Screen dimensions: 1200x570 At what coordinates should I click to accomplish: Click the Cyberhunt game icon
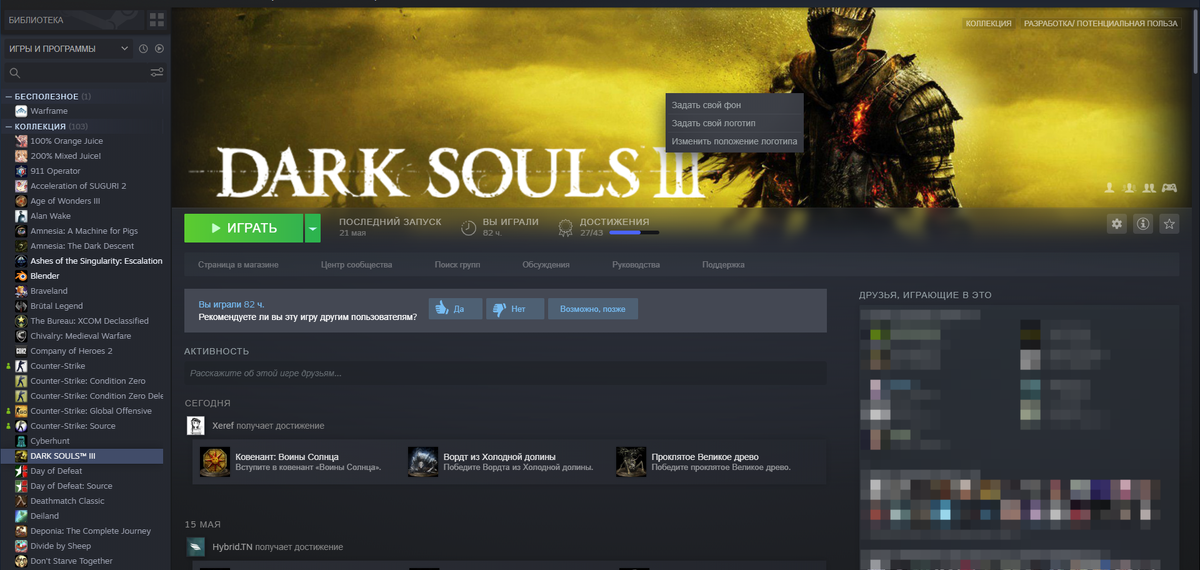pos(21,441)
